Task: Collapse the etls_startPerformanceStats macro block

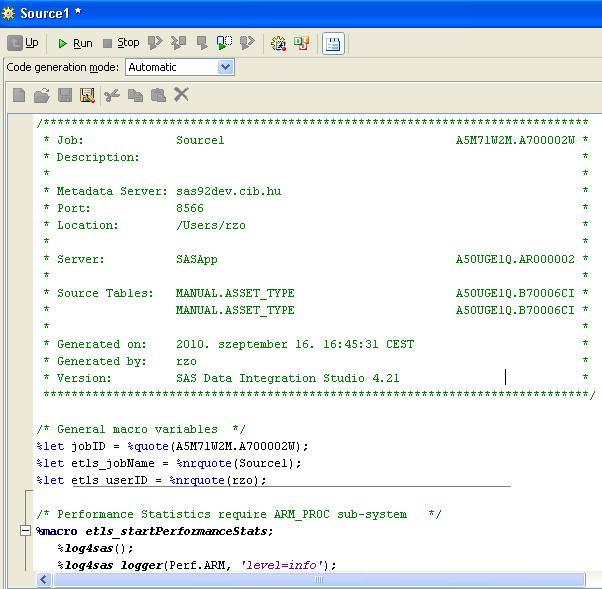Action: tap(25, 531)
